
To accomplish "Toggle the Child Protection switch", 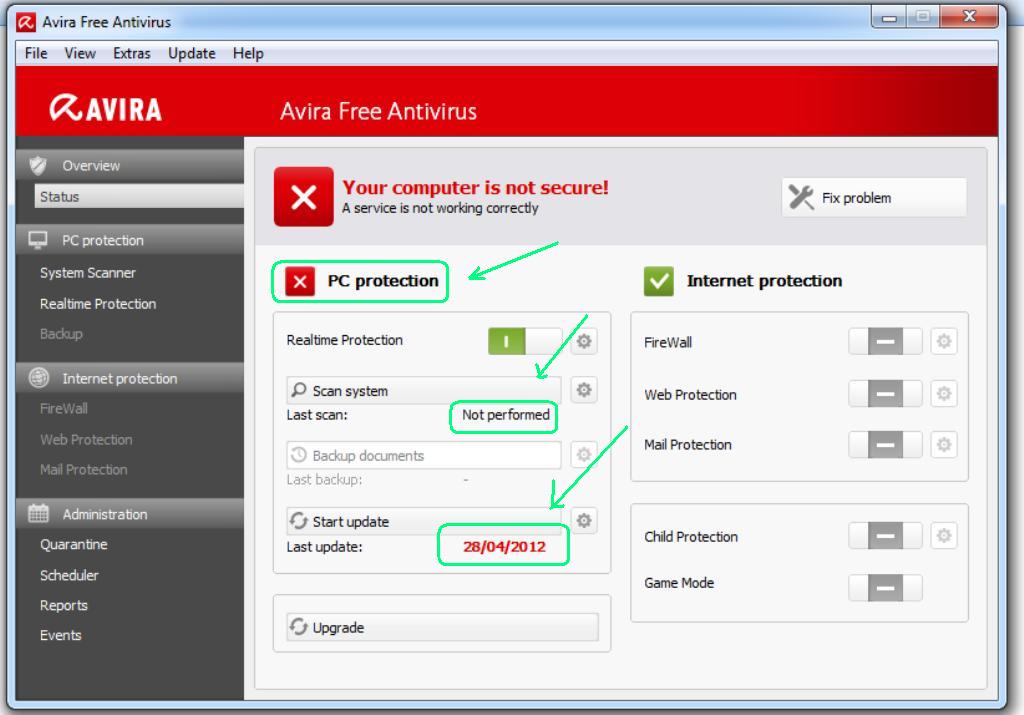I will pyautogui.click(x=885, y=535).
